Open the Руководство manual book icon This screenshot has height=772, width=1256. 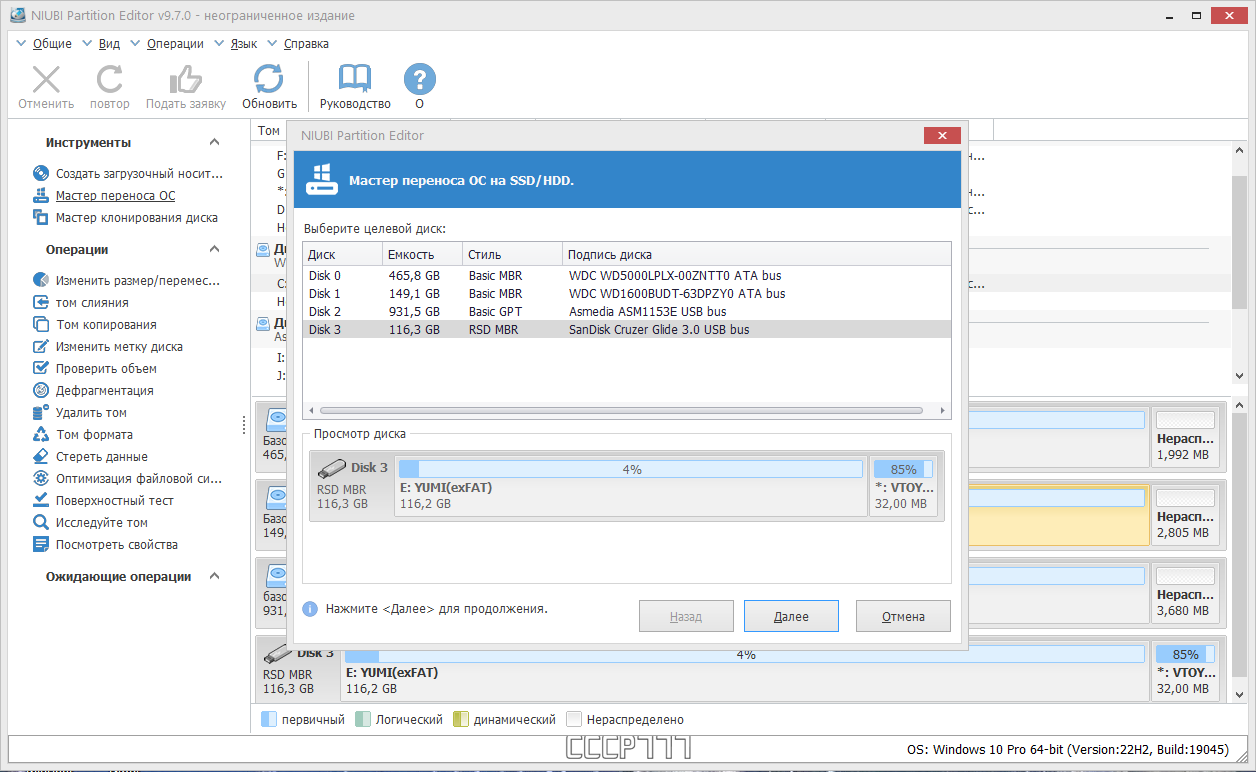(x=355, y=80)
